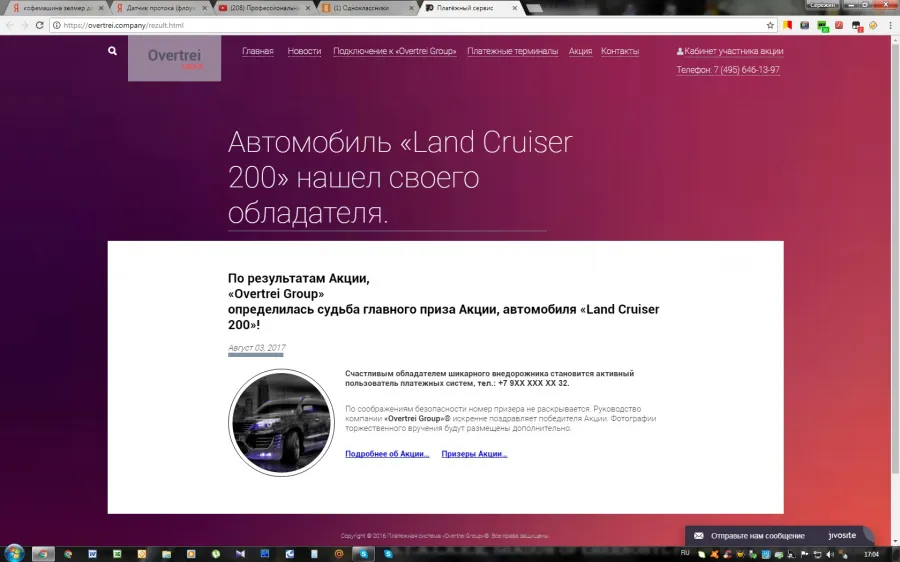
Task: Click the Overtrei logo
Action: (174, 58)
